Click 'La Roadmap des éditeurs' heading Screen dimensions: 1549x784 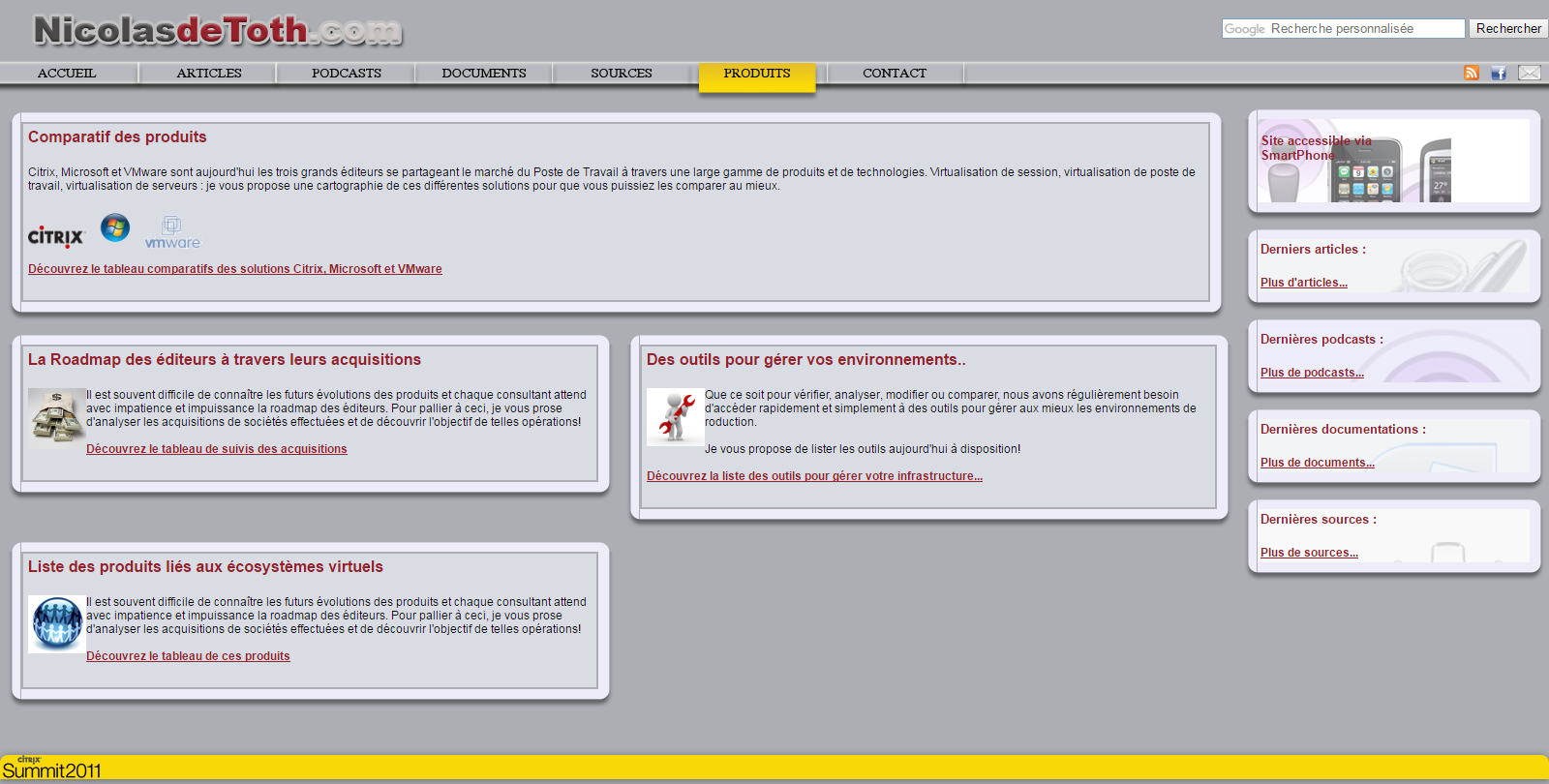[x=225, y=360]
